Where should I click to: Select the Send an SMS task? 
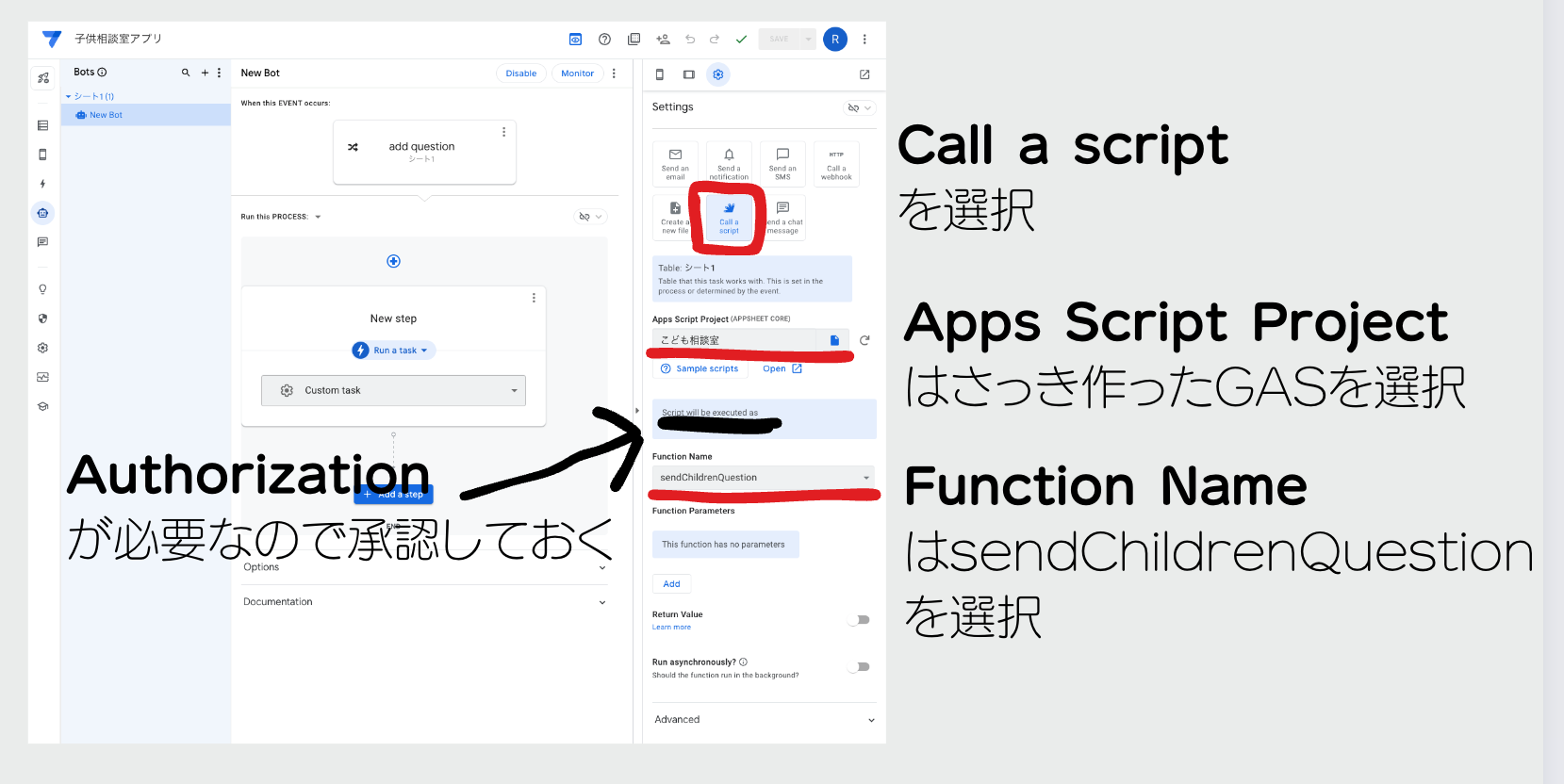pyautogui.click(x=782, y=164)
